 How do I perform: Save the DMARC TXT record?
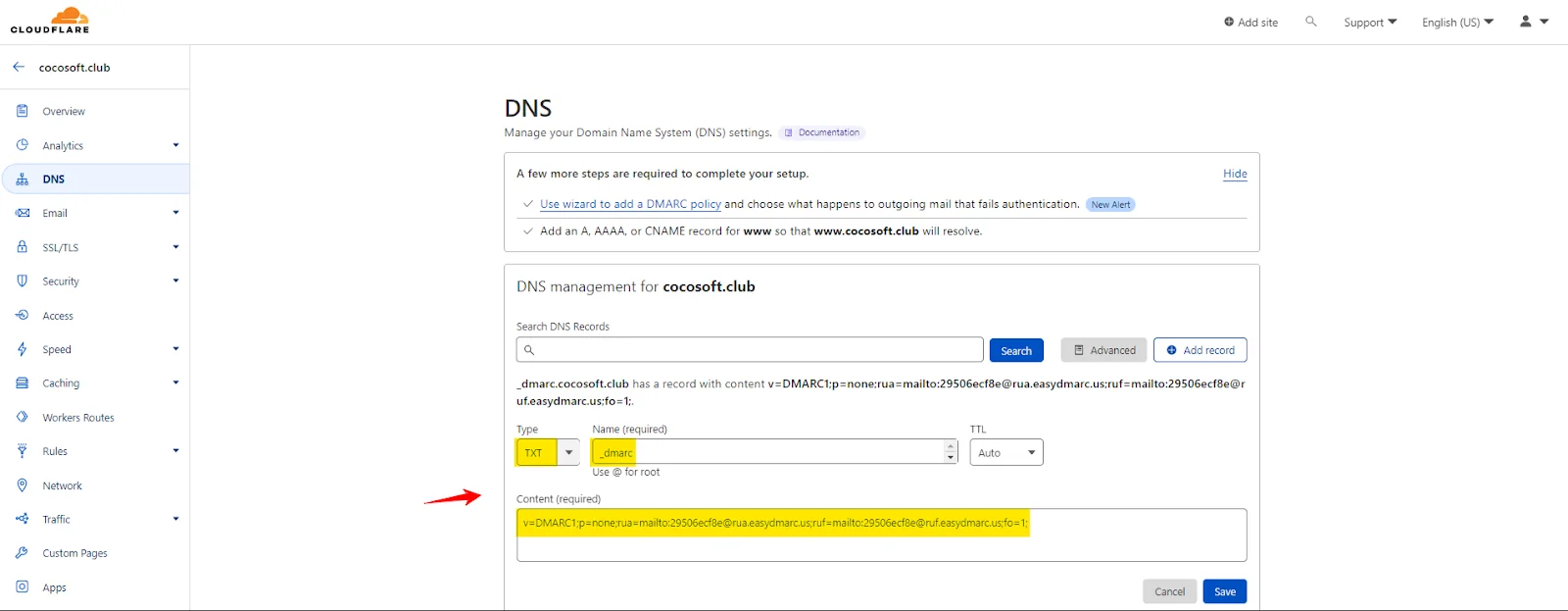[1225, 591]
